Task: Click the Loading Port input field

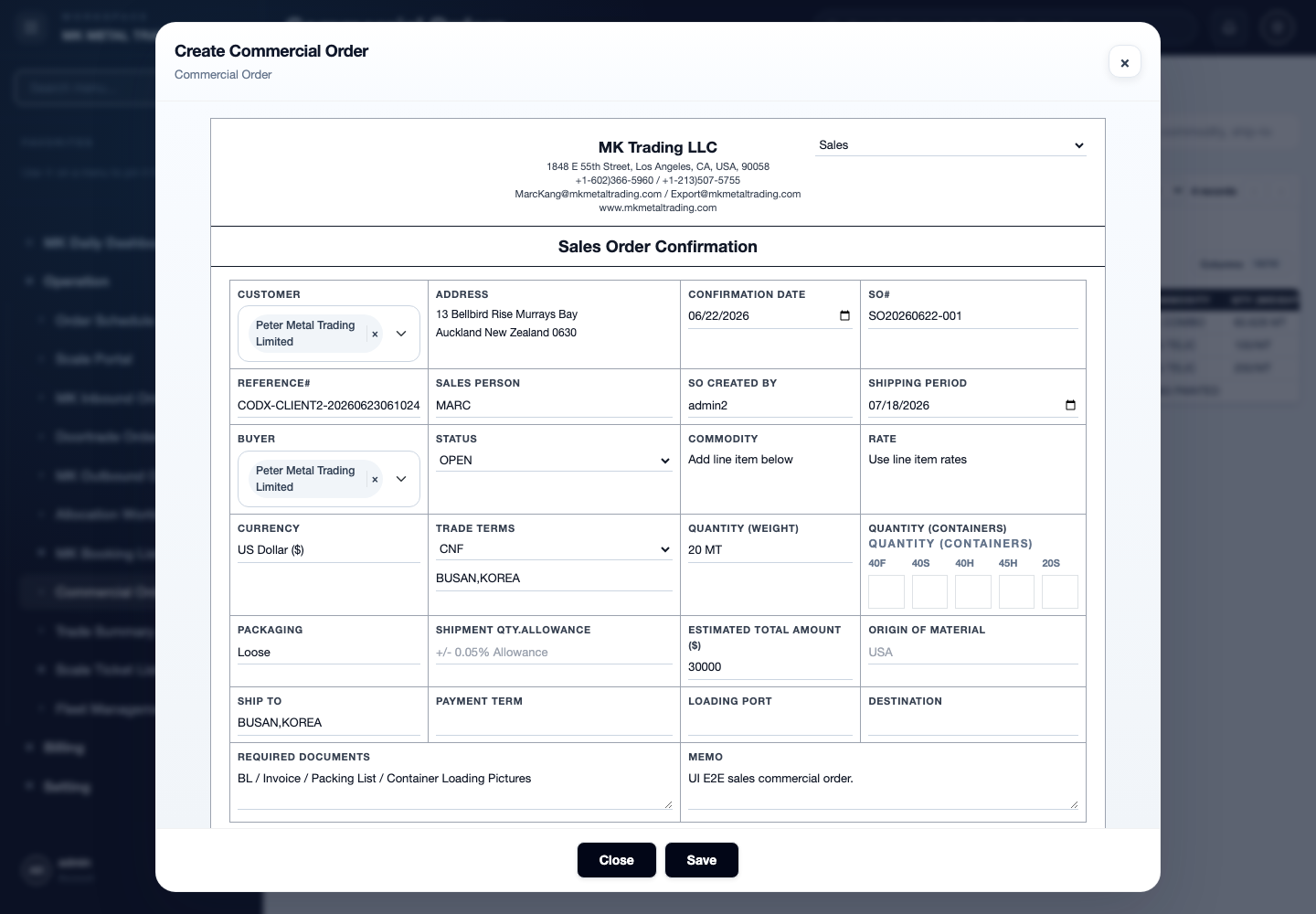Action: pos(770,723)
